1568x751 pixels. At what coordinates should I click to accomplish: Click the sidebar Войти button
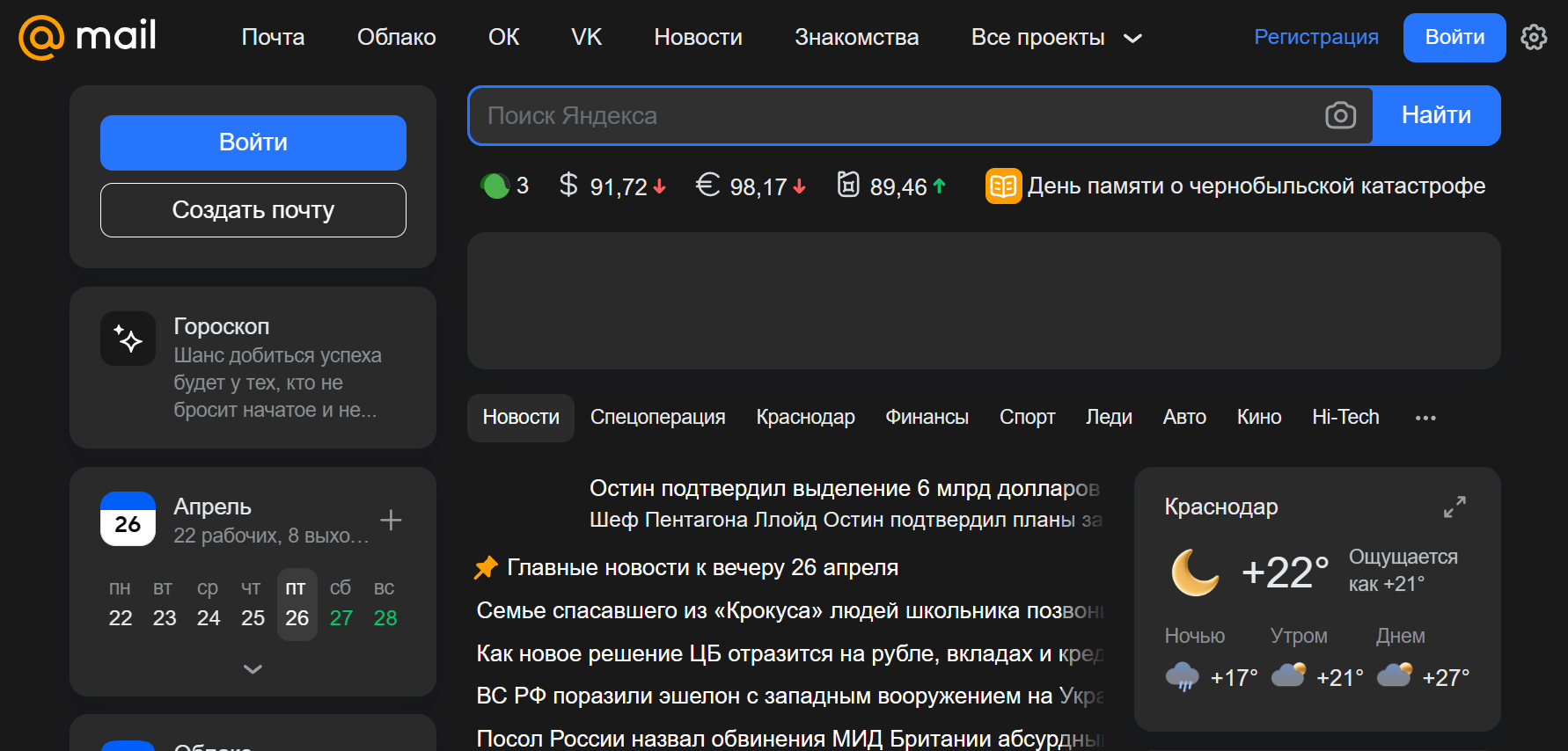pyautogui.click(x=253, y=142)
